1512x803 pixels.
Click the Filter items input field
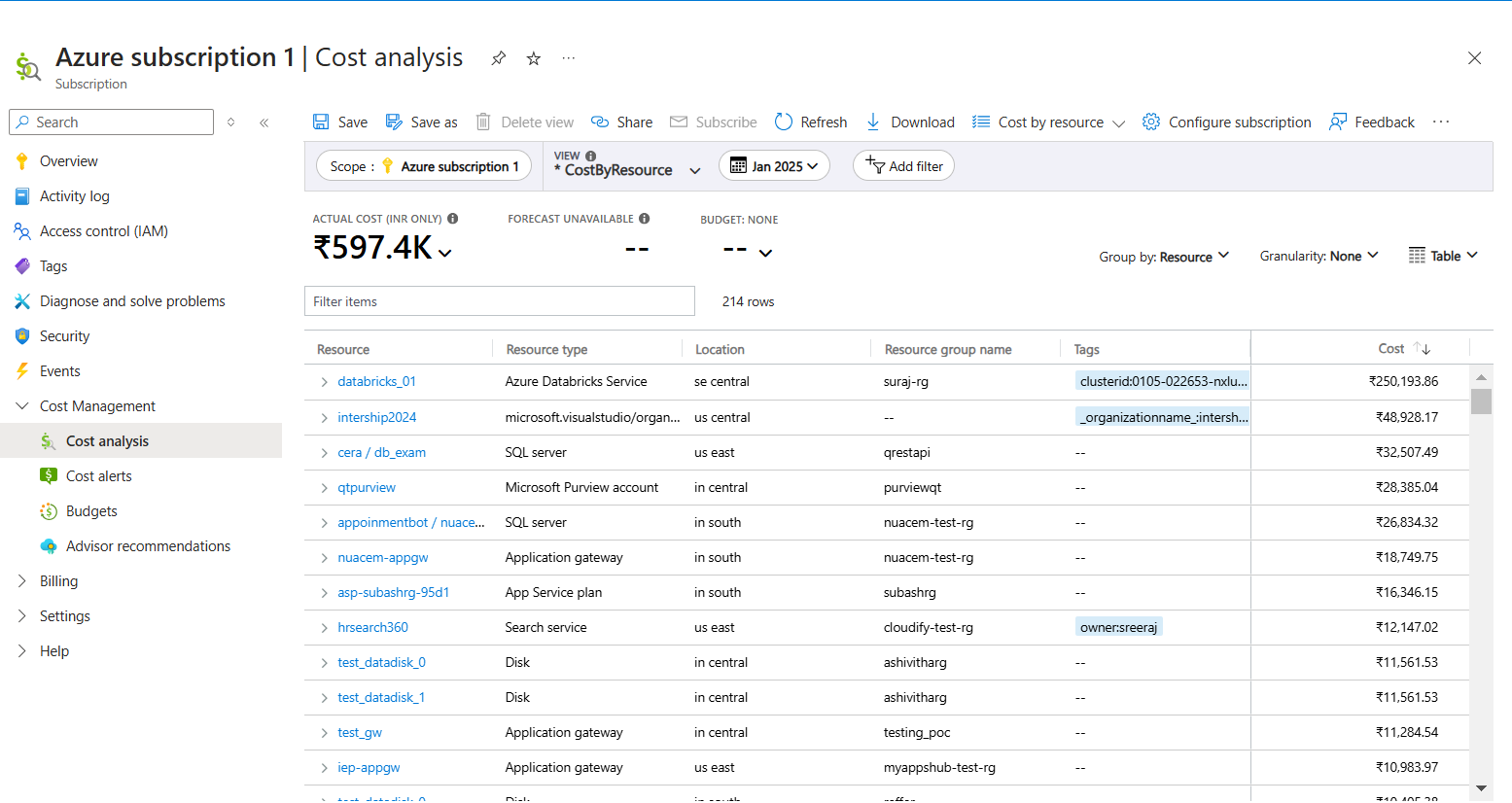(500, 301)
